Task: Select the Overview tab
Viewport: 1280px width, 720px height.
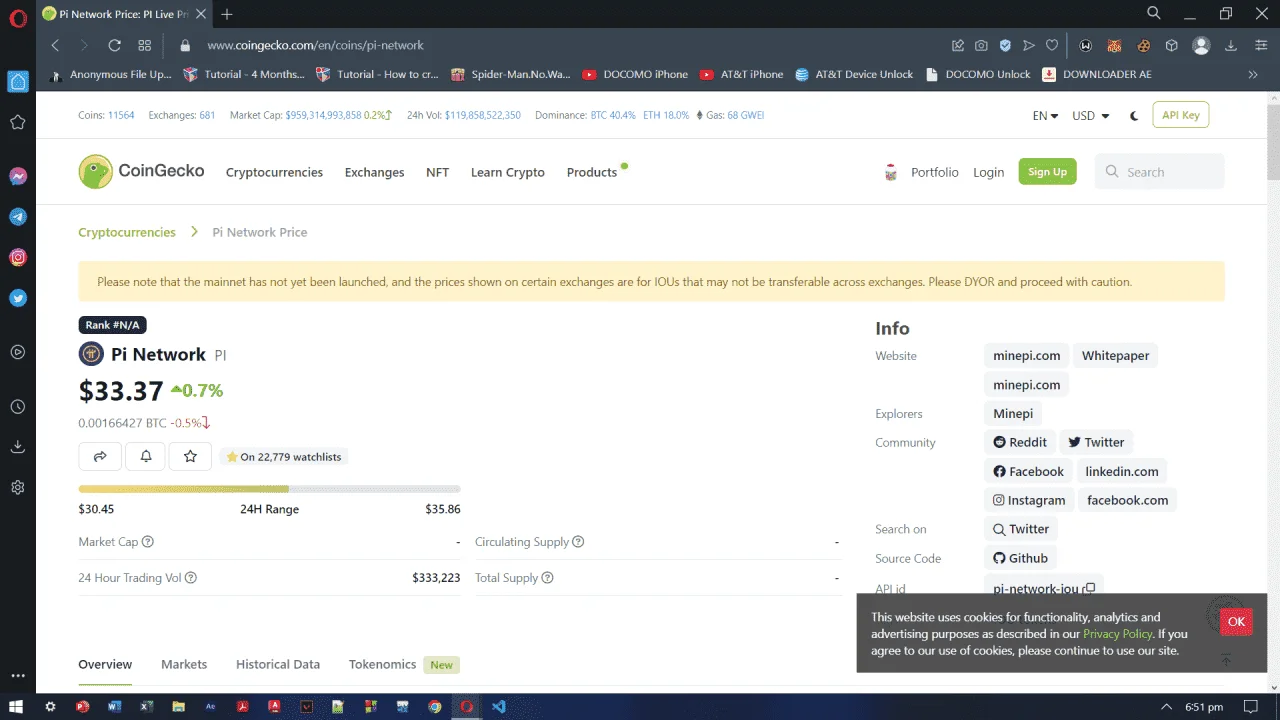Action: click(105, 664)
